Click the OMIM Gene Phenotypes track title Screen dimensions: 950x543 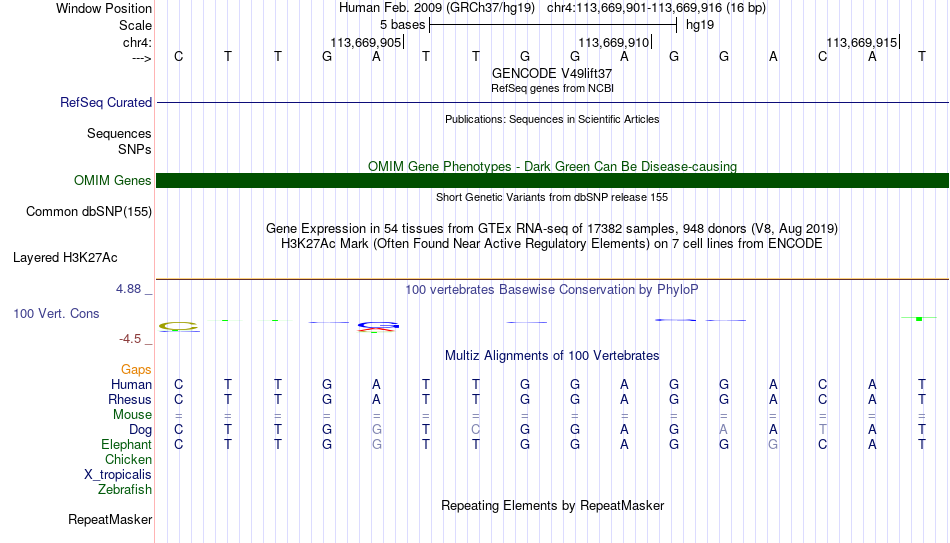[x=552, y=167]
